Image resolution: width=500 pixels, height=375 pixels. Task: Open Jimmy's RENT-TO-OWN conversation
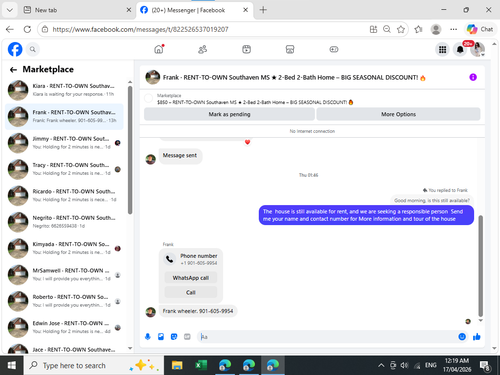tap(64, 143)
